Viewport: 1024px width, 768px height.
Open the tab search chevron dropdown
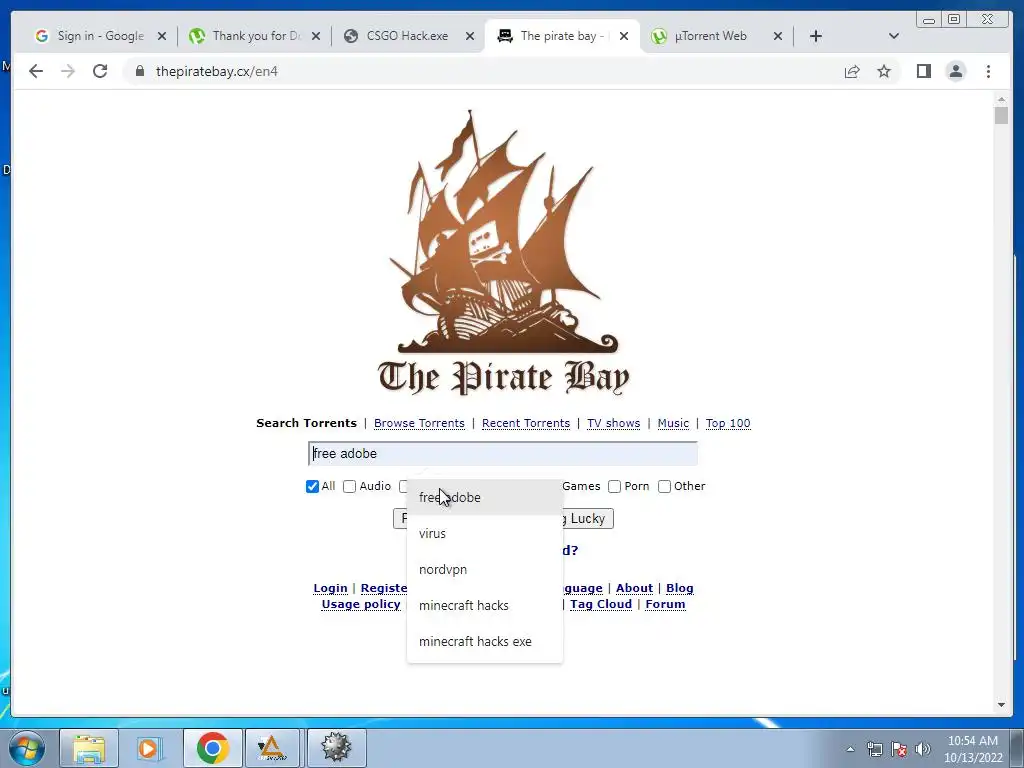[x=894, y=36]
